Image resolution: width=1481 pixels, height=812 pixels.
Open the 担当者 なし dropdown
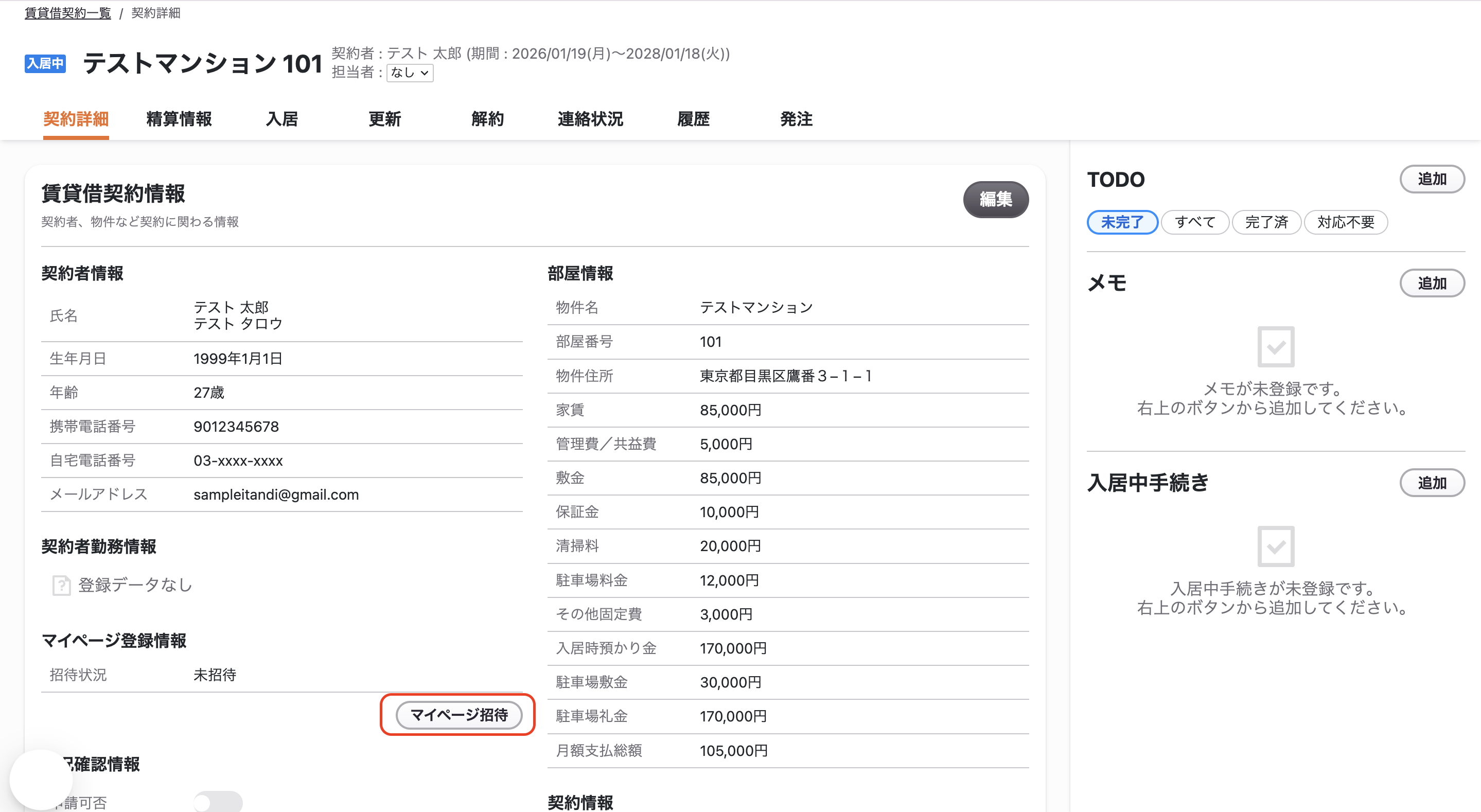pyautogui.click(x=410, y=73)
